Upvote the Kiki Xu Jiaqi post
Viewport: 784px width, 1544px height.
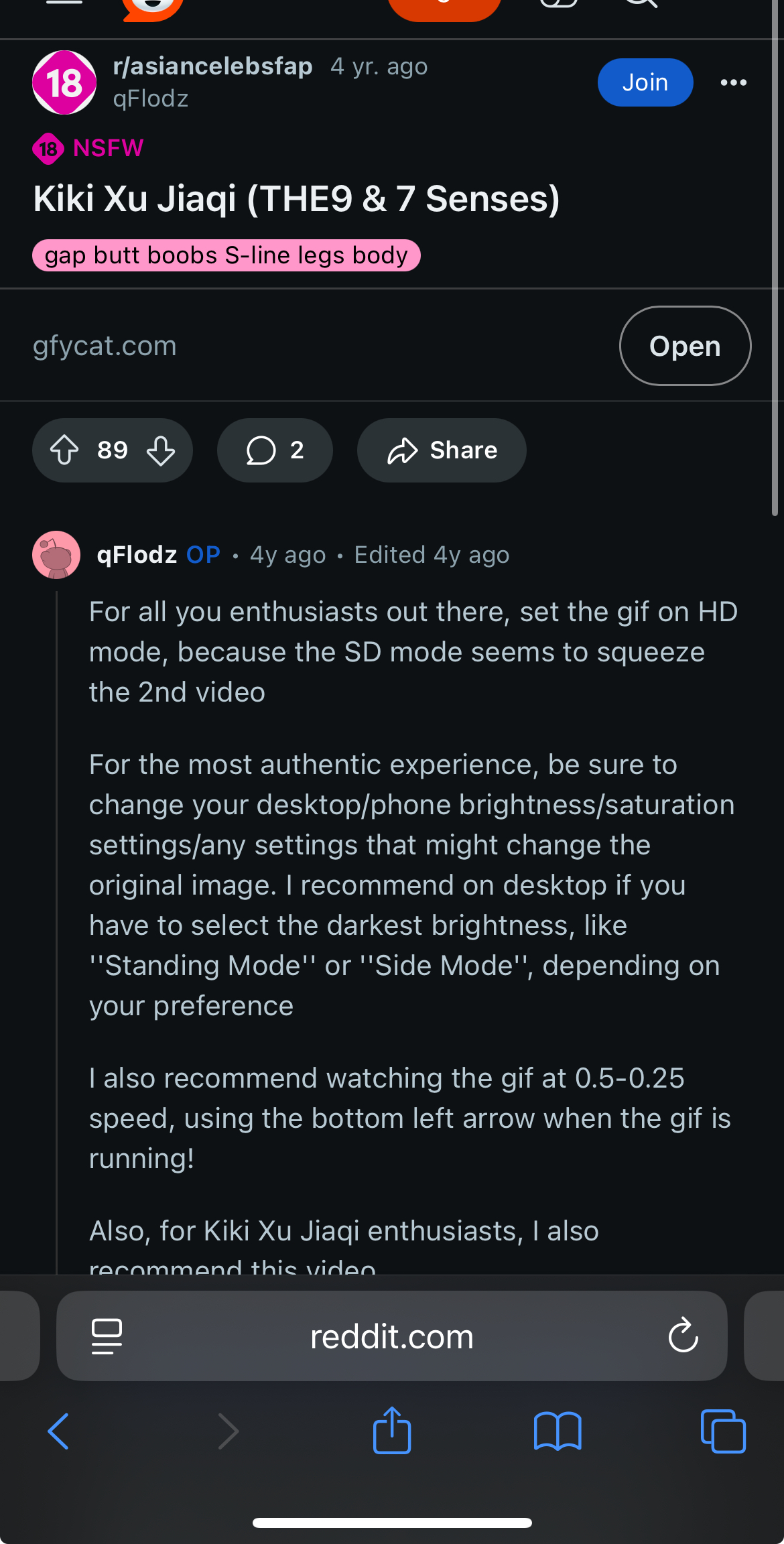[64, 450]
